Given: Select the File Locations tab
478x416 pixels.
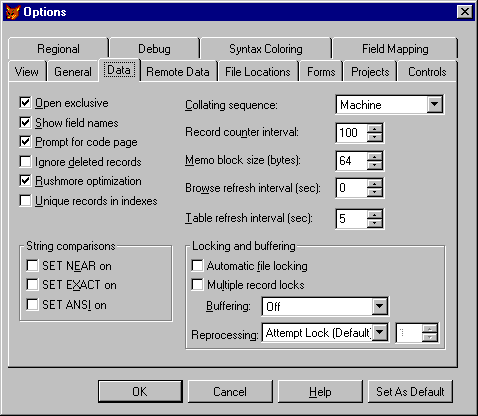Looking at the screenshot, I should click(258, 72).
